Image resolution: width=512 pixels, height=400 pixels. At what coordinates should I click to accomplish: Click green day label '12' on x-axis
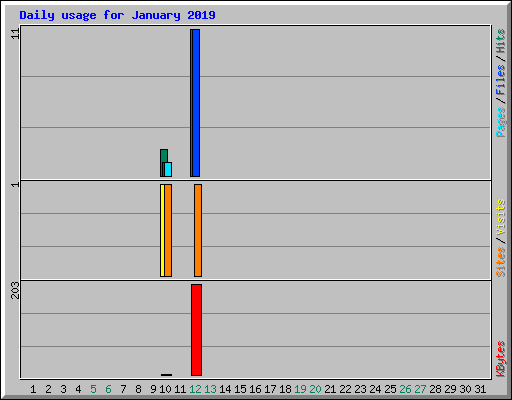coord(195,389)
